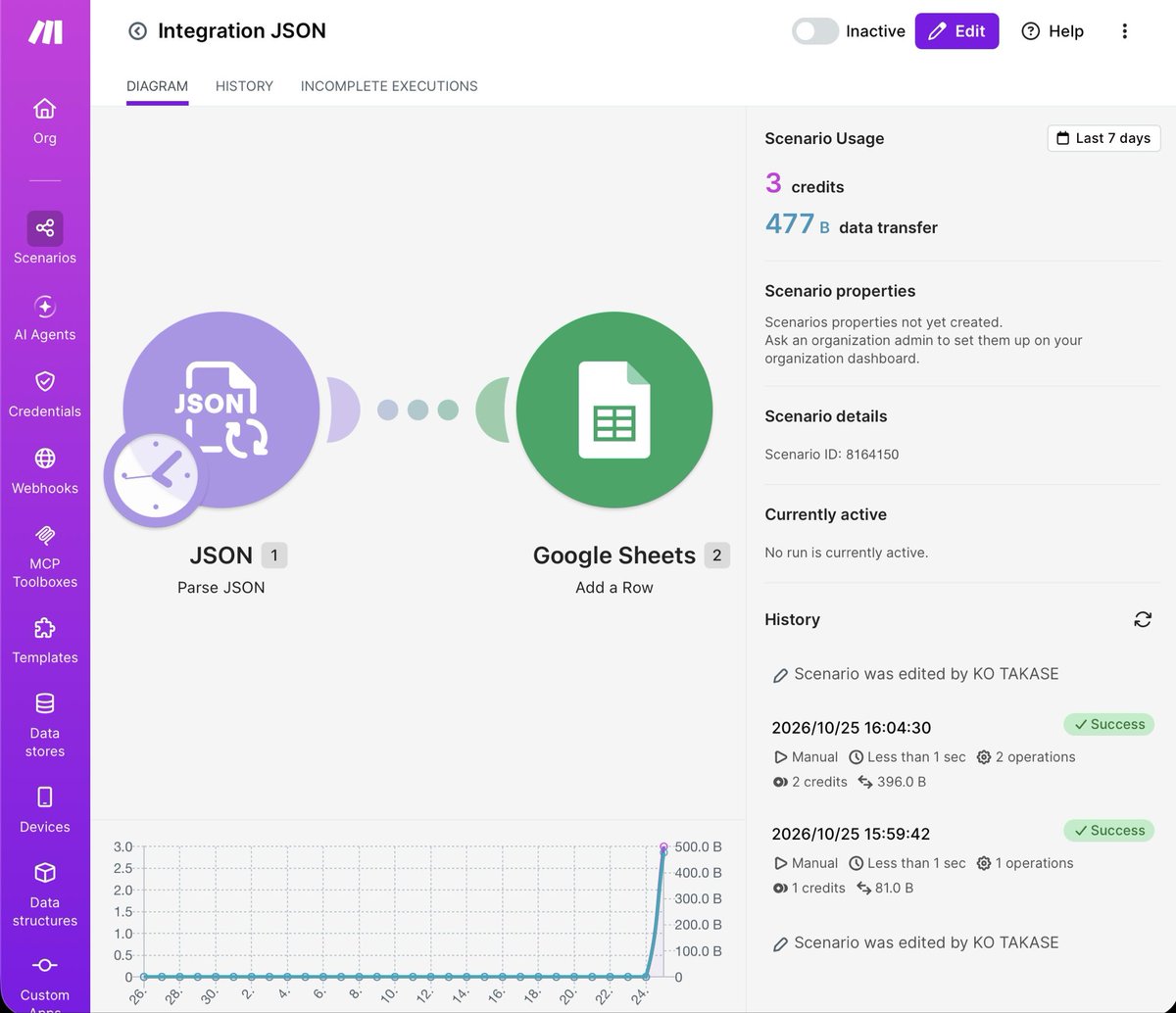The height and width of the screenshot is (1013, 1176).
Task: Open Scenarios from the sidebar
Action: [x=45, y=239]
